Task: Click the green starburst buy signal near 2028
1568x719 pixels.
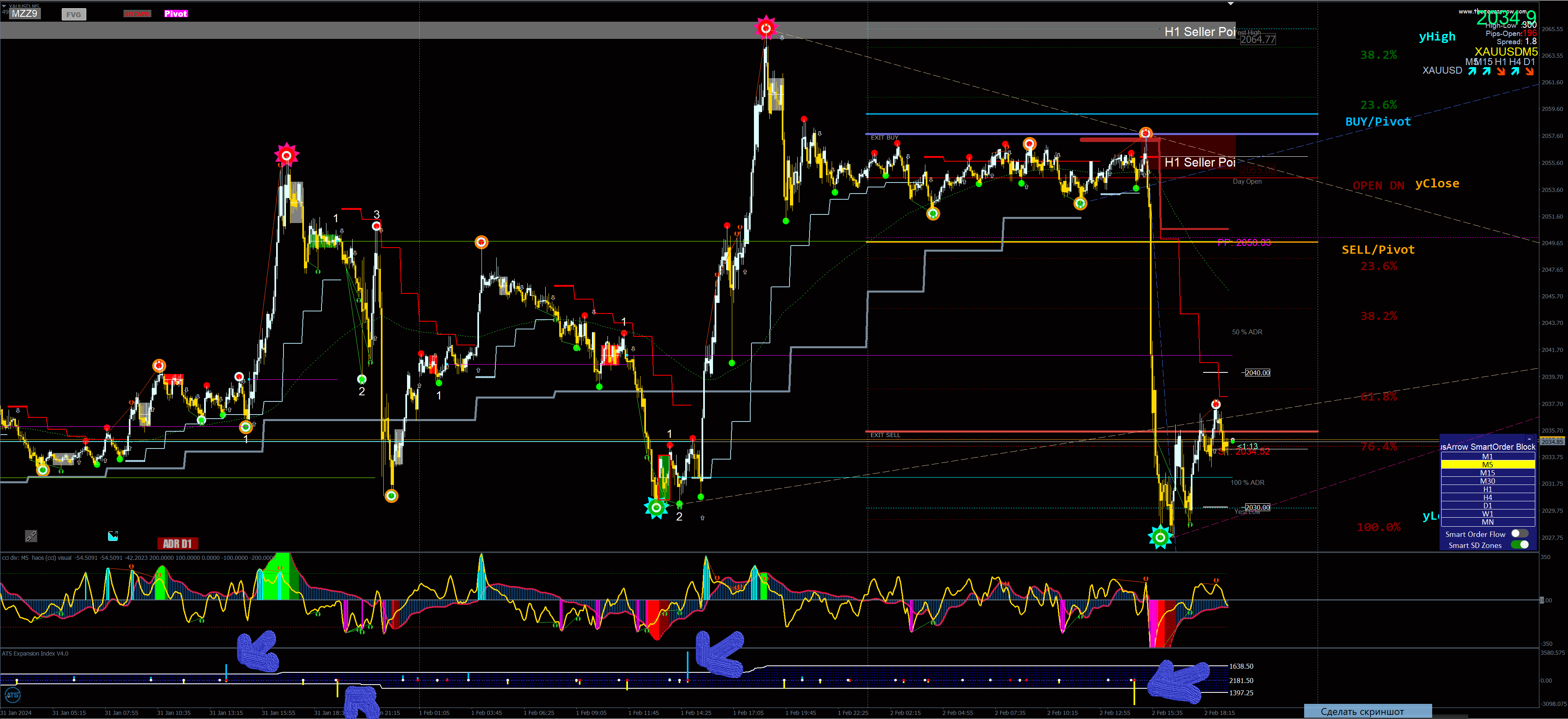Action: [x=1160, y=537]
